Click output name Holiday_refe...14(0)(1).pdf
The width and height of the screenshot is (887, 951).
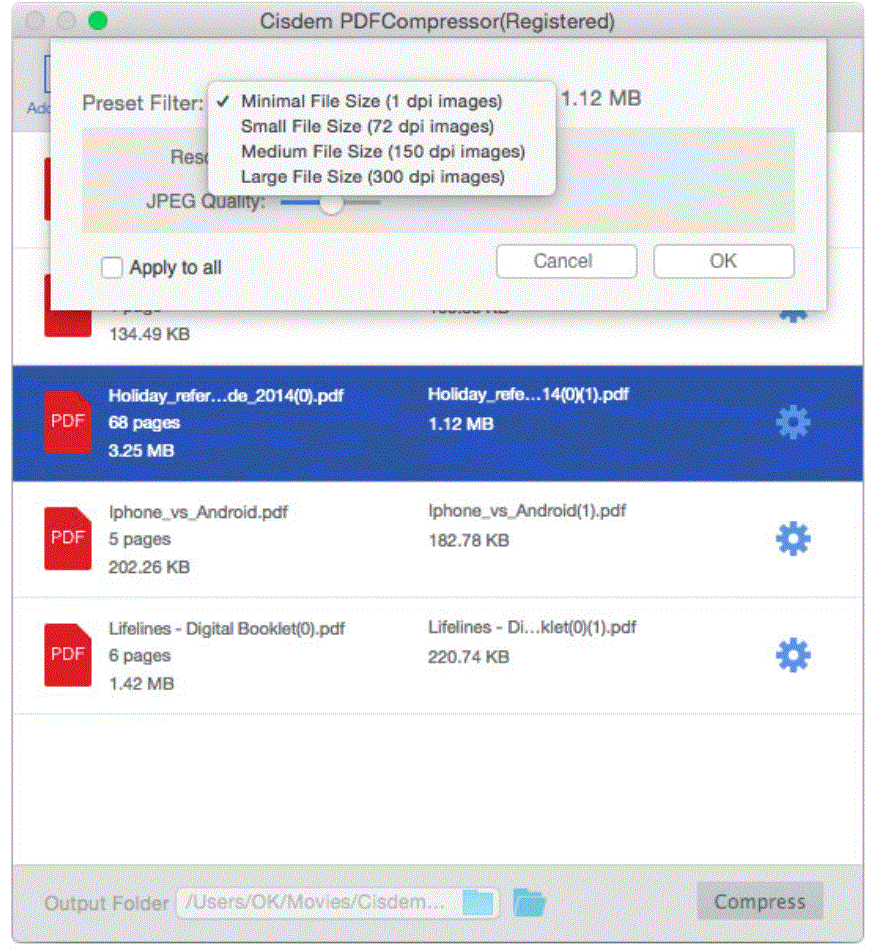(x=528, y=394)
